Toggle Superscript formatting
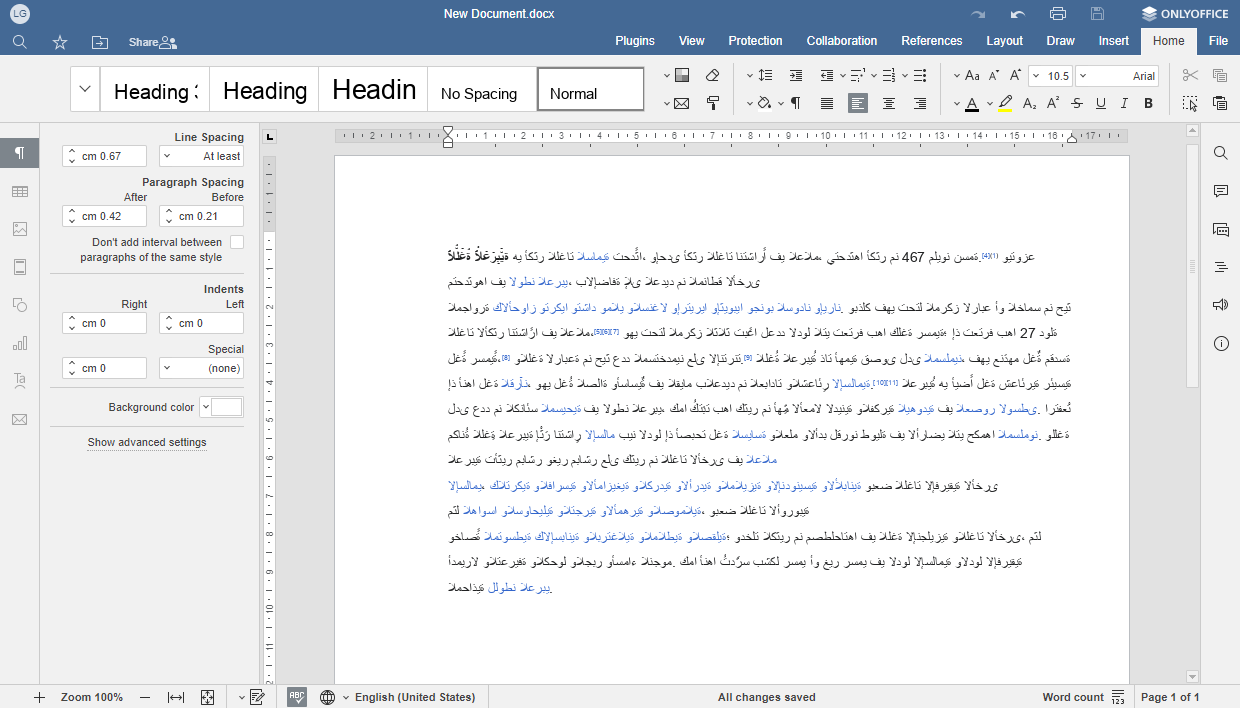Image resolution: width=1240 pixels, height=708 pixels. coord(1053,103)
